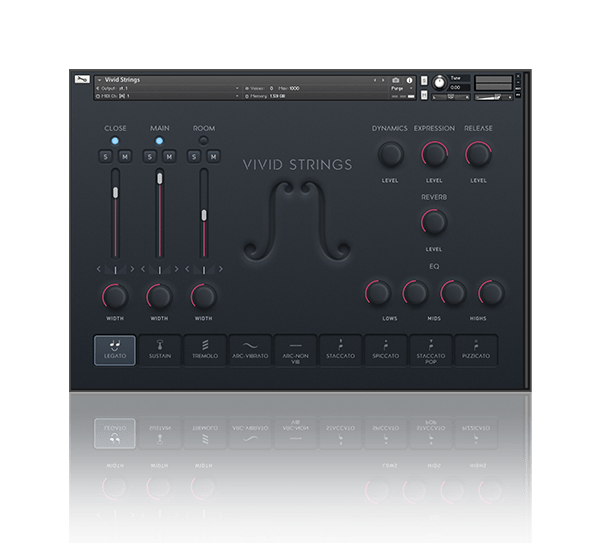Mute the Main microphone channel
This screenshot has width=600, height=543.
pos(169,157)
